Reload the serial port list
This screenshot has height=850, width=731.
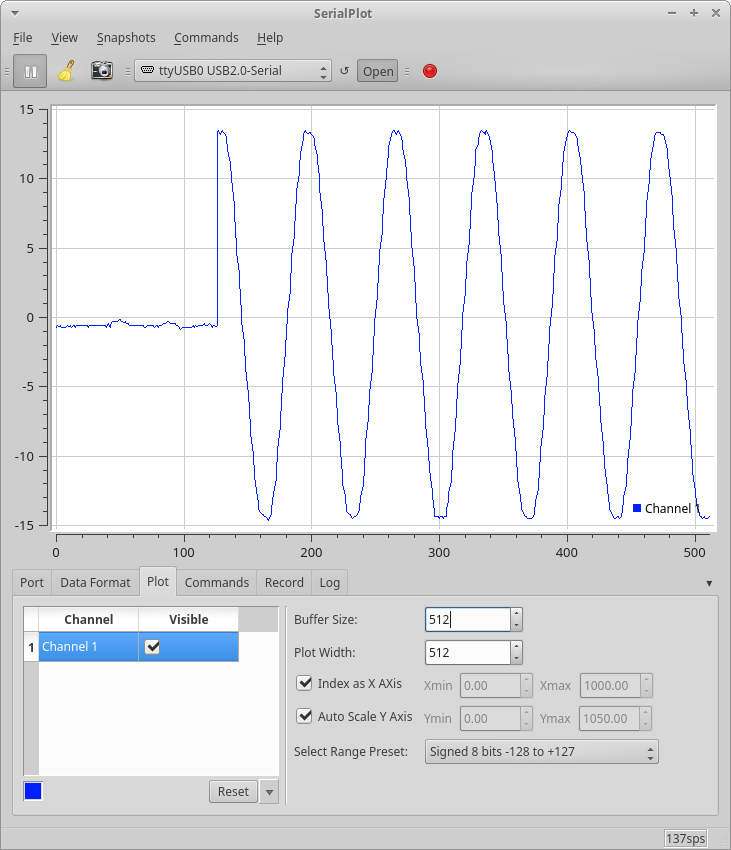point(344,71)
